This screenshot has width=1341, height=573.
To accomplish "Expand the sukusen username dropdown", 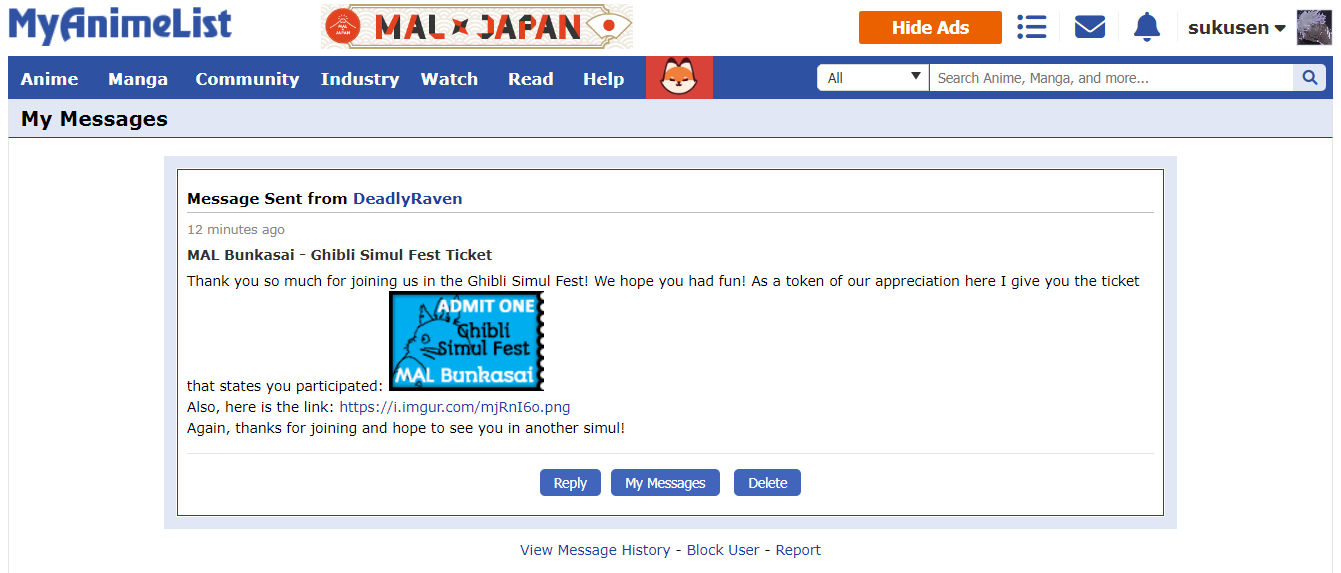I will [x=1236, y=28].
